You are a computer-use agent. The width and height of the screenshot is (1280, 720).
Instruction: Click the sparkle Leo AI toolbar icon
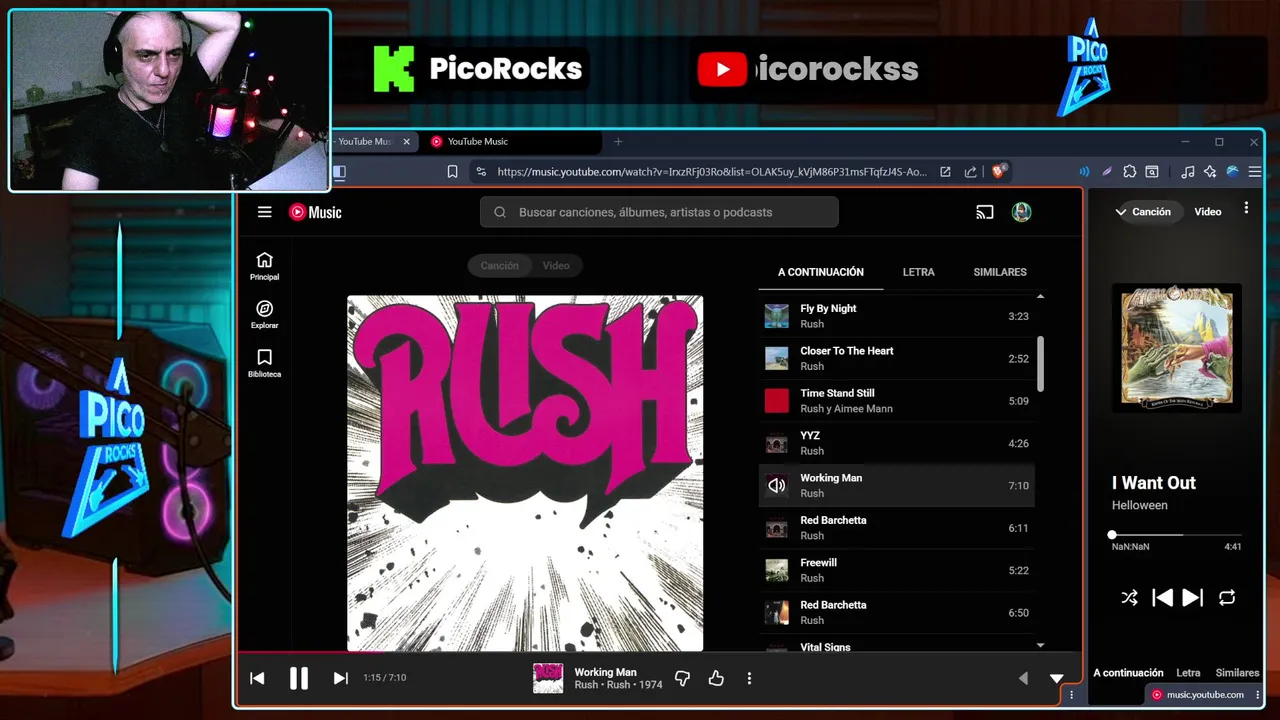(1210, 172)
